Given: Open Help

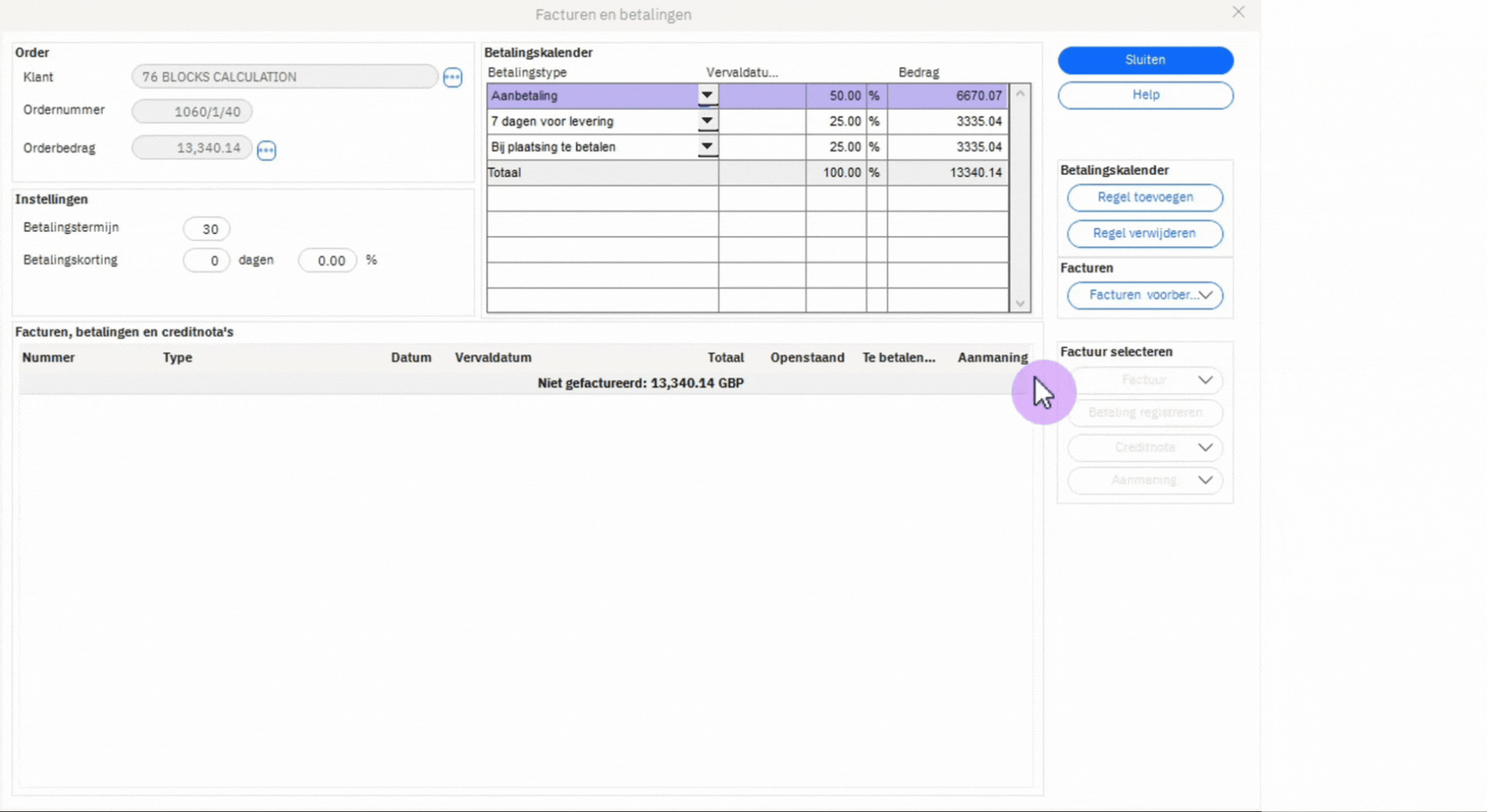Looking at the screenshot, I should 1145,95.
